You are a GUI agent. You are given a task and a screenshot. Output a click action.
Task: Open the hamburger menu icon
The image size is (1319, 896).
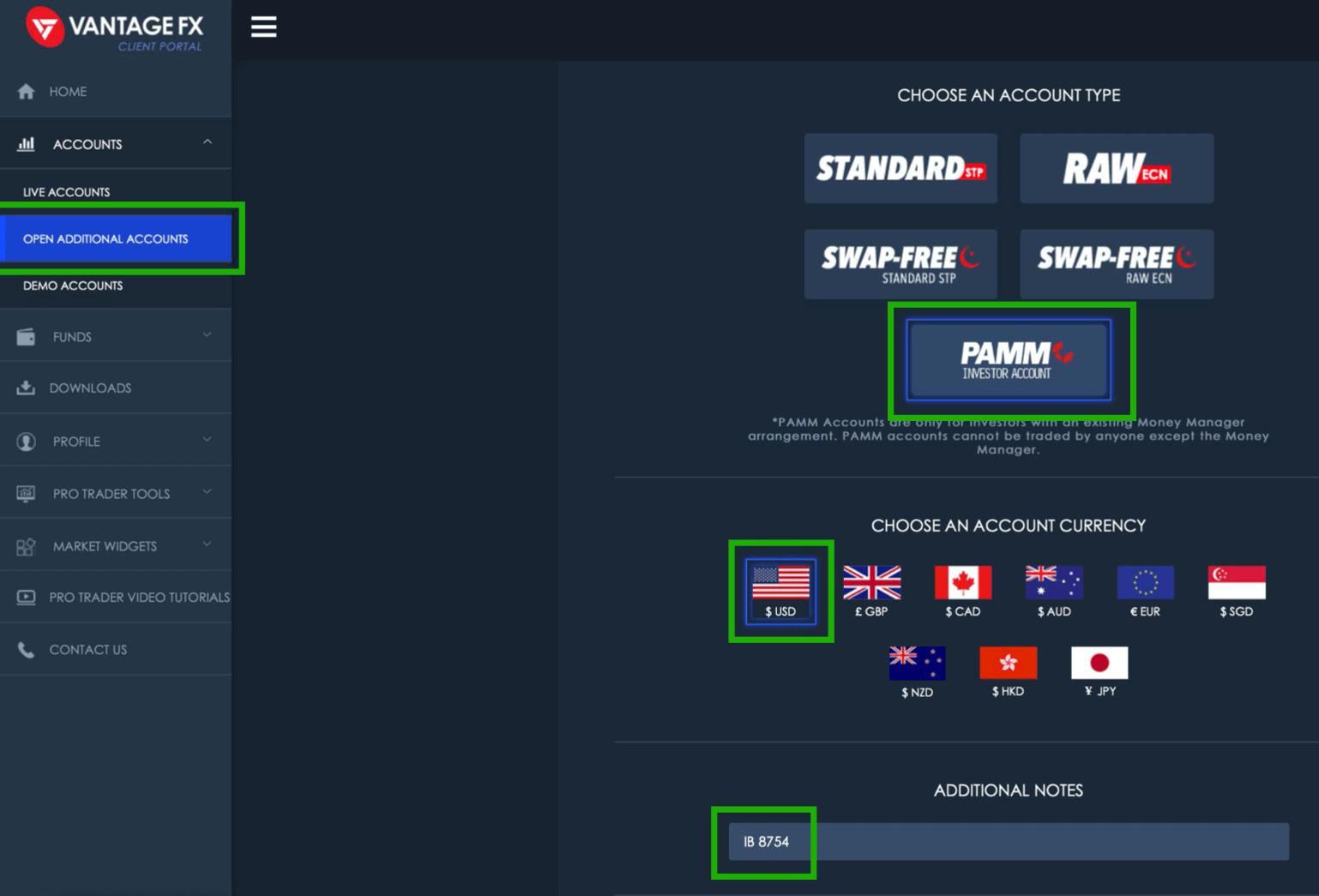(x=263, y=27)
